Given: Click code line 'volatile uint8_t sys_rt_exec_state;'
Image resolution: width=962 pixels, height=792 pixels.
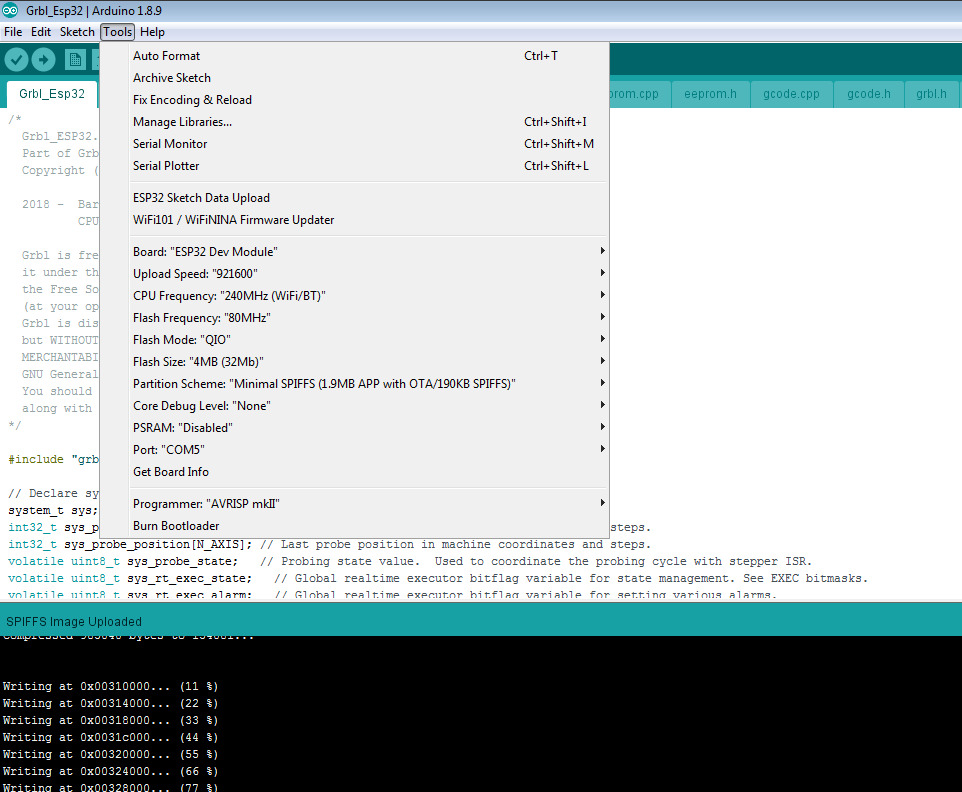Looking at the screenshot, I should tap(130, 579).
